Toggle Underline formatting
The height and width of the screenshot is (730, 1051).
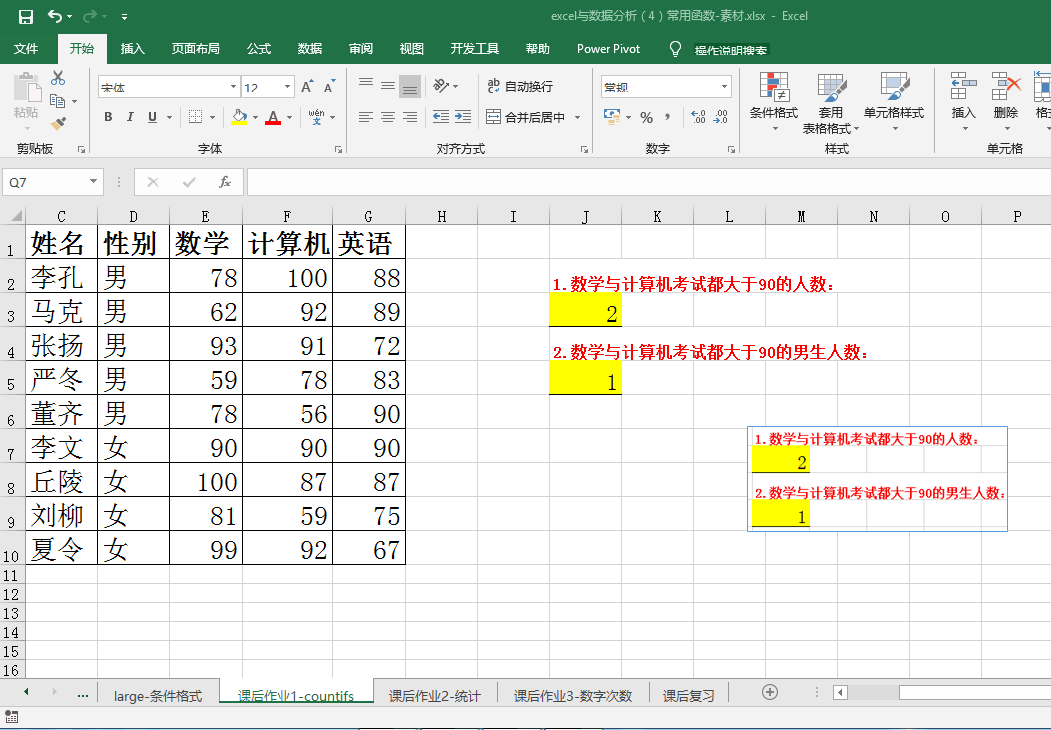(x=152, y=117)
